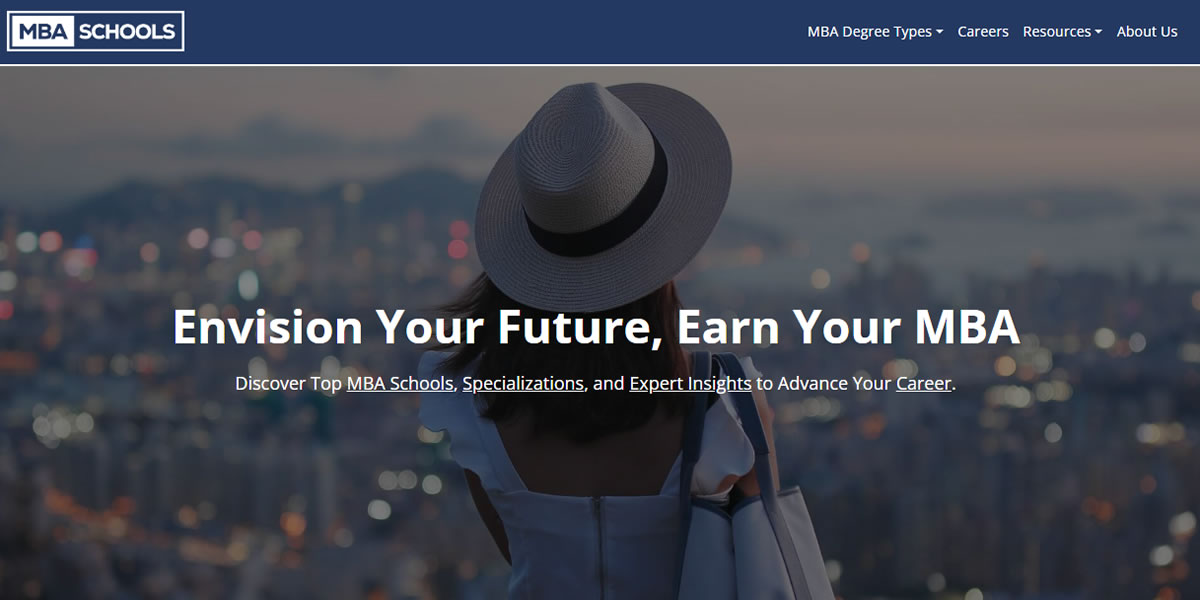Open the Specializations link
This screenshot has width=1200, height=600.
coord(524,383)
